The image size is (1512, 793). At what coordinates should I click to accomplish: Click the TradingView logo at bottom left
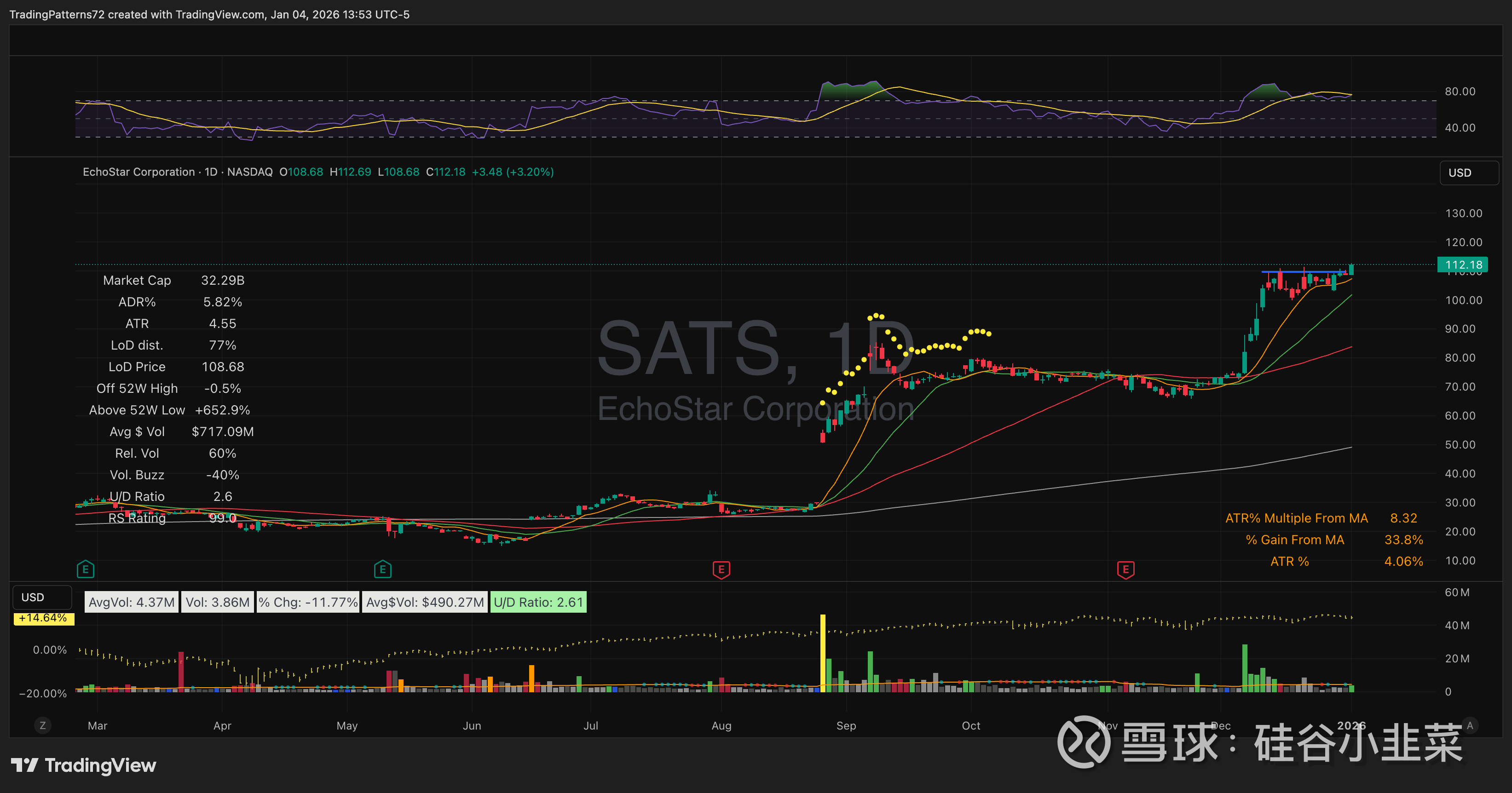pyautogui.click(x=83, y=765)
